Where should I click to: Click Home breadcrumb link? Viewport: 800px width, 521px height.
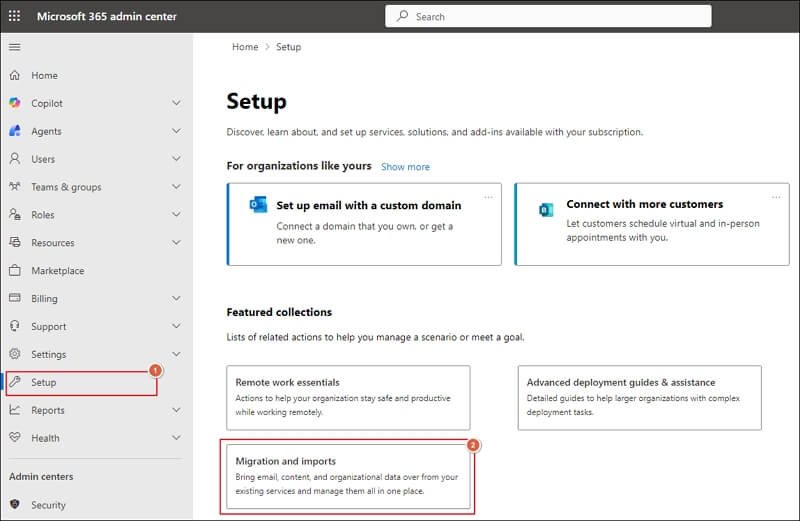245,46
